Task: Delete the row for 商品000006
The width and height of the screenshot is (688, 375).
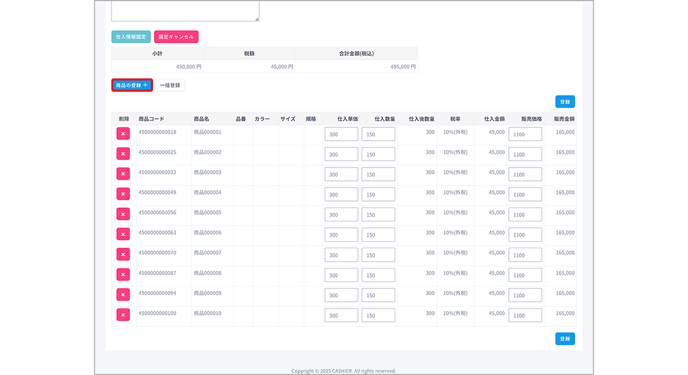Action: (123, 234)
